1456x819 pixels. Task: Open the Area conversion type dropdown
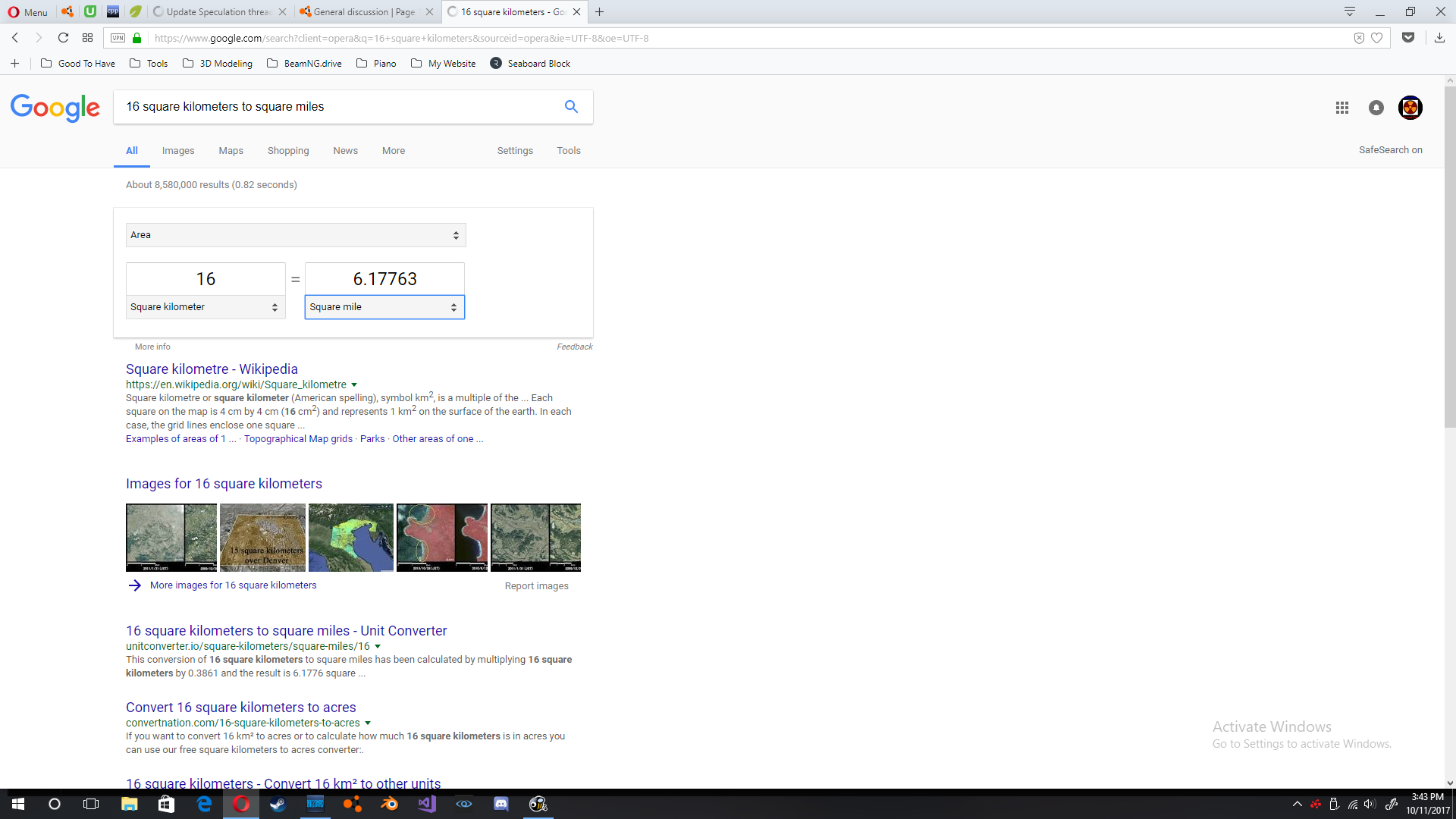tap(296, 235)
